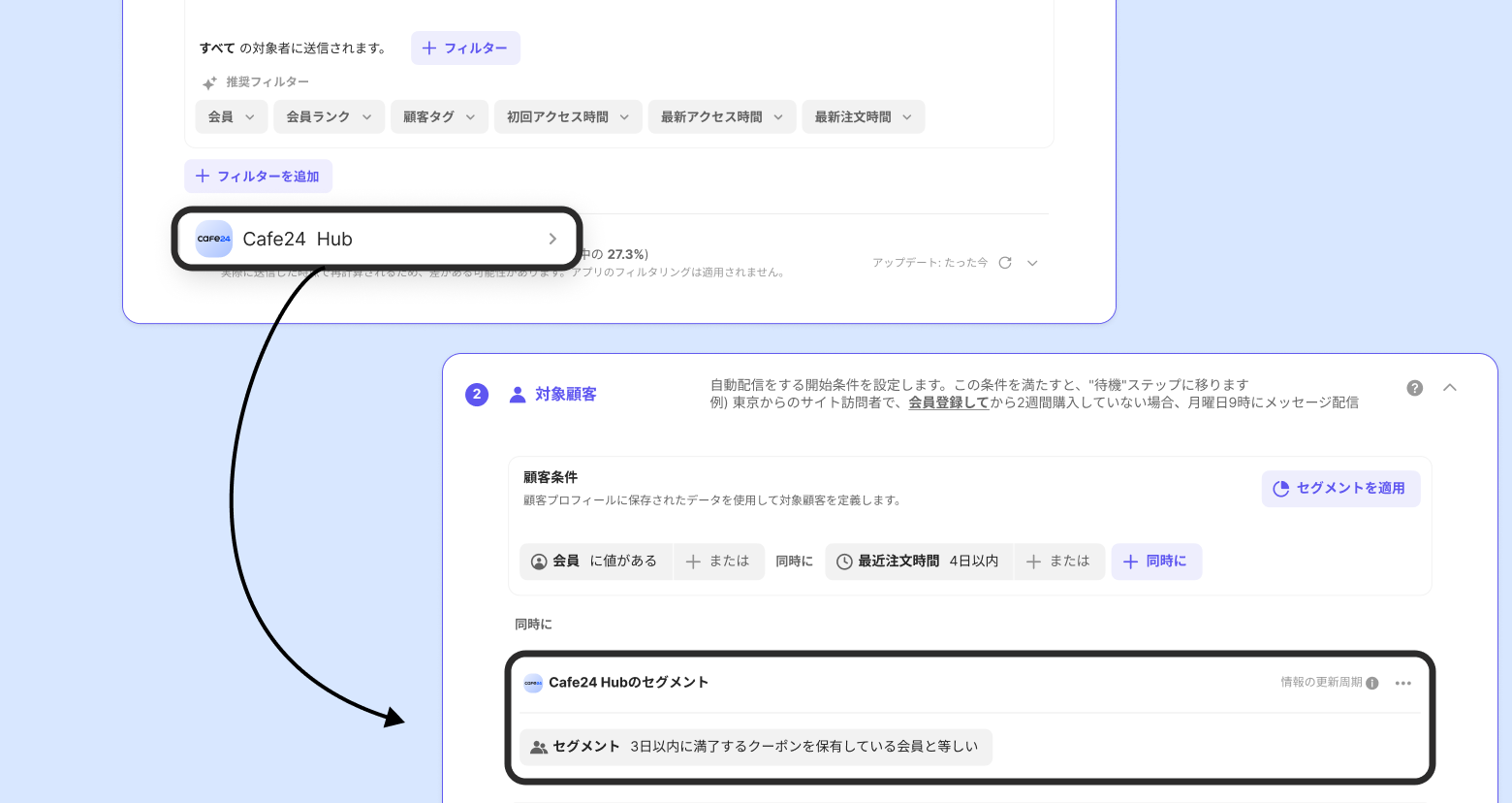Click the 顧客条件 heading text
Image resolution: width=1512 pixels, height=803 pixels.
[551, 477]
